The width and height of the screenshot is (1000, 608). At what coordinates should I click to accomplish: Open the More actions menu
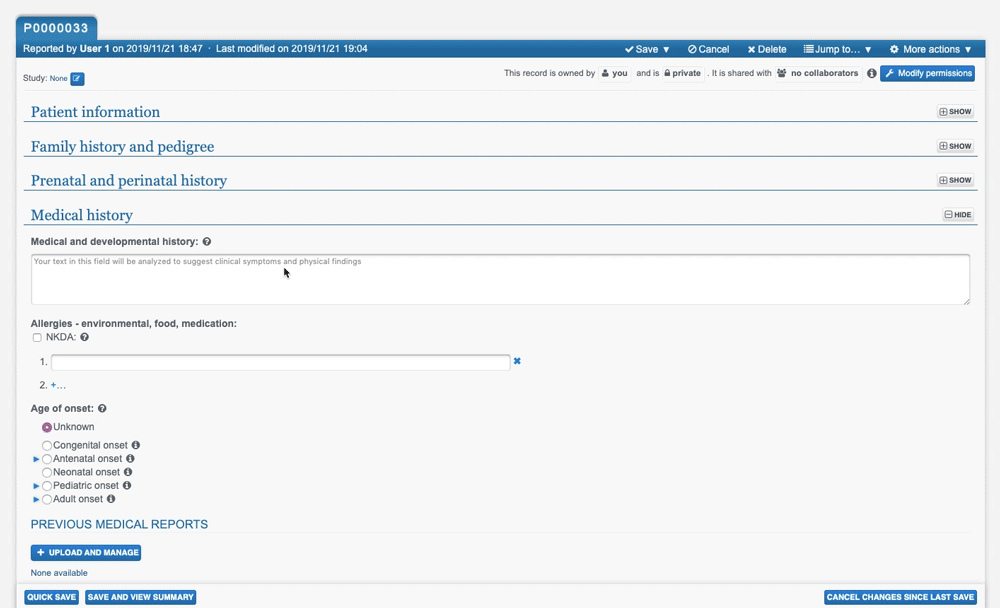[x=930, y=49]
